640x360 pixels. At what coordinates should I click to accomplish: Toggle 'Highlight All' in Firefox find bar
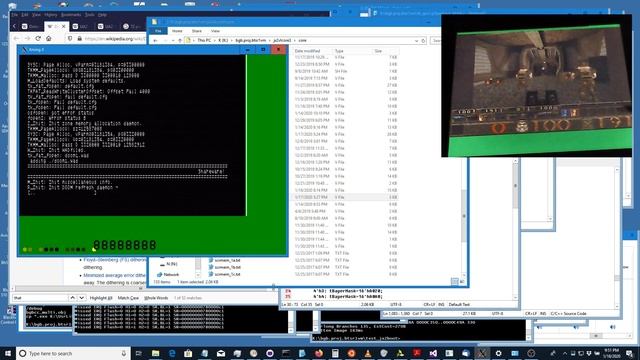(100, 298)
